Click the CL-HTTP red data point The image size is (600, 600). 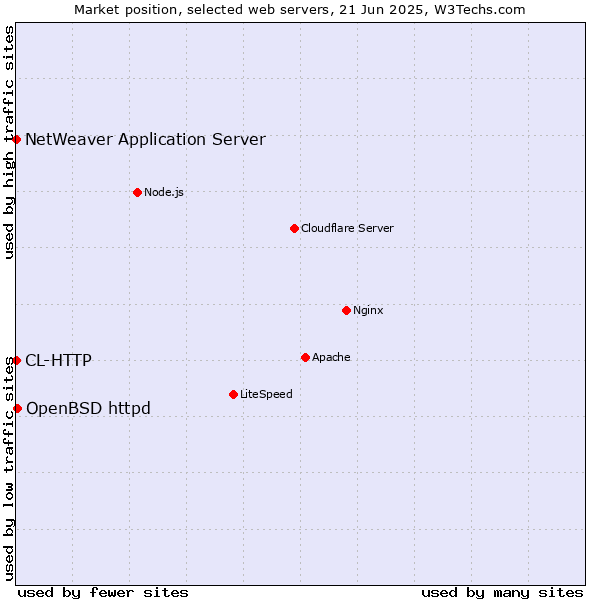click(16, 360)
